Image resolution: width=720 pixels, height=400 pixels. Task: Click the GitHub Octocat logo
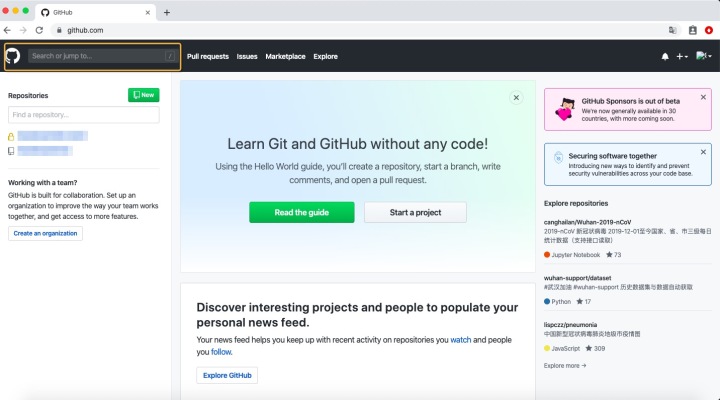[x=13, y=56]
